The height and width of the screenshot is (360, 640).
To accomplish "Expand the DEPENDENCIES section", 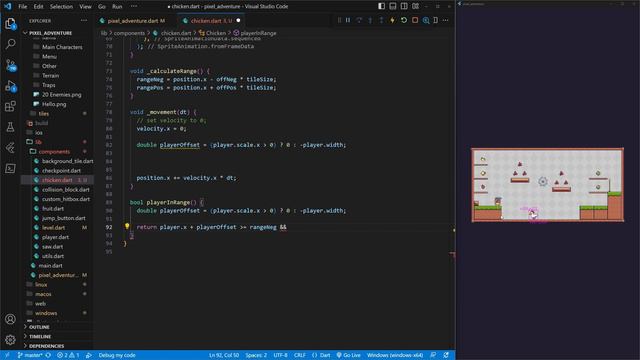I will pyautogui.click(x=46, y=346).
